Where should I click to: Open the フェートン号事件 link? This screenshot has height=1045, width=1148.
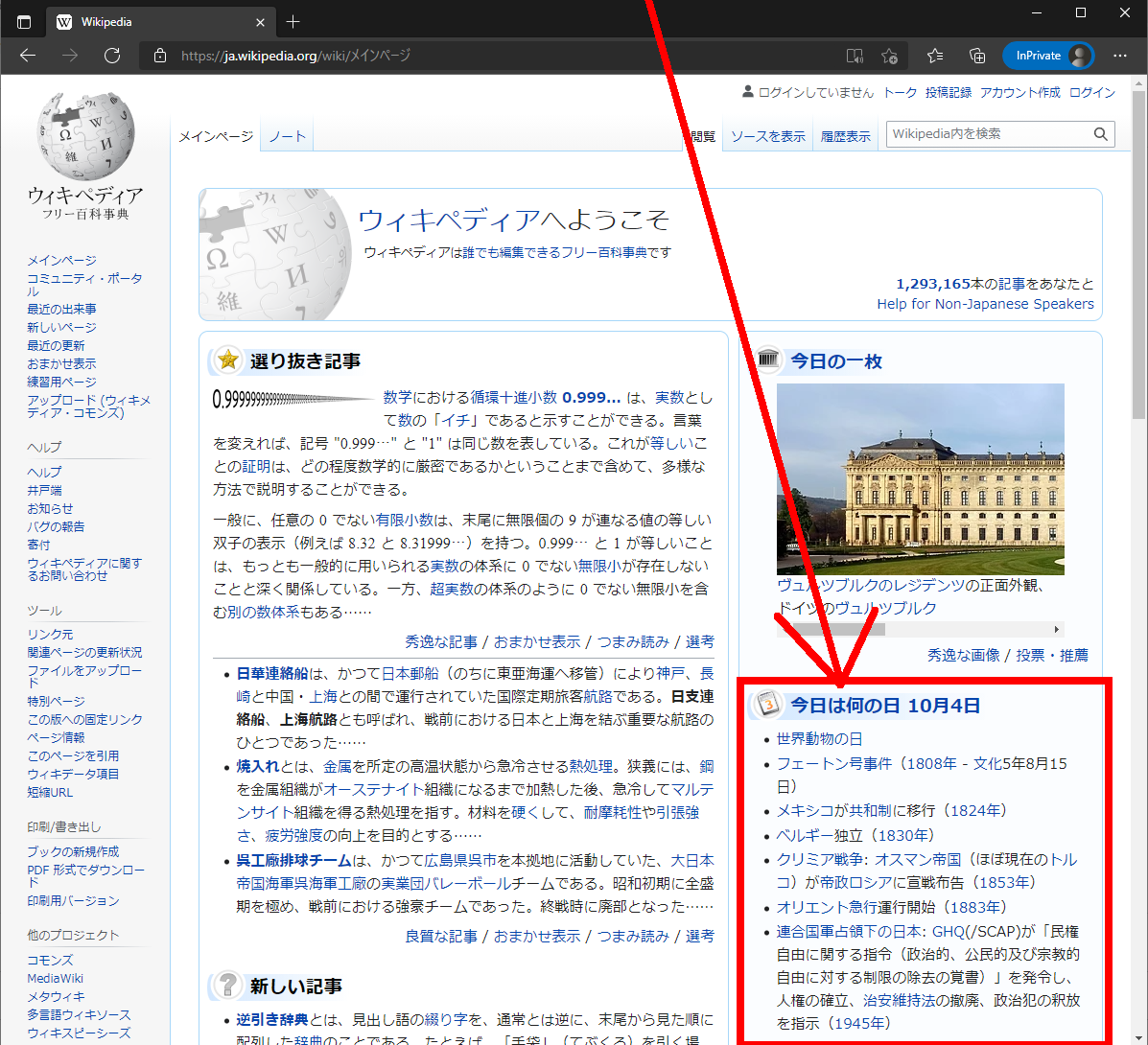click(x=834, y=763)
